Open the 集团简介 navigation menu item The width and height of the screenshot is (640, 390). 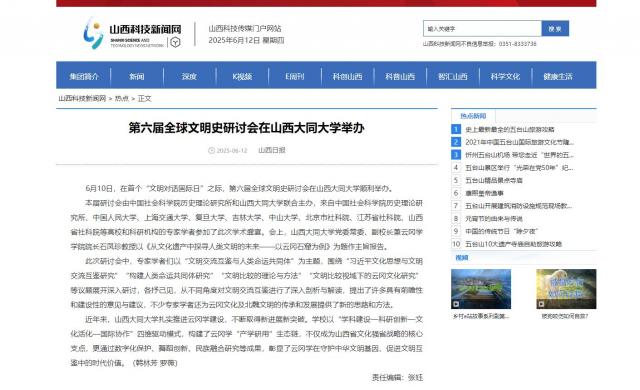[84, 76]
